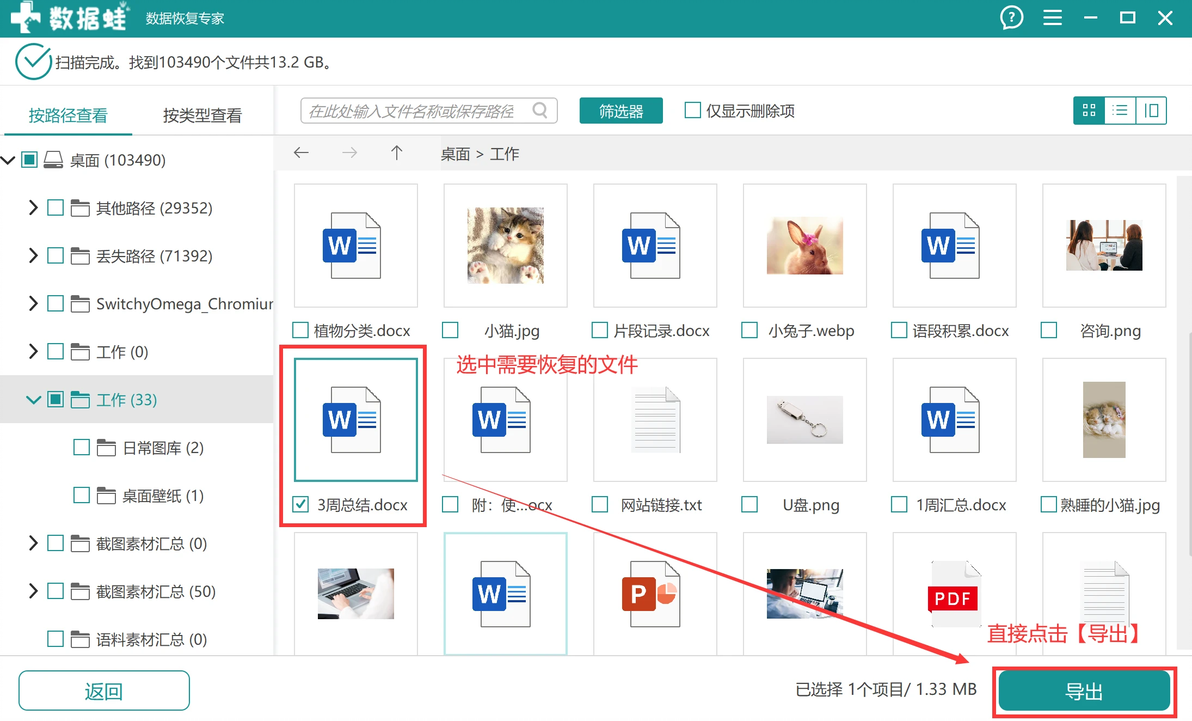The image size is (1192, 721).
Task: Check the 日常图库 folder checkbox
Action: 81,447
